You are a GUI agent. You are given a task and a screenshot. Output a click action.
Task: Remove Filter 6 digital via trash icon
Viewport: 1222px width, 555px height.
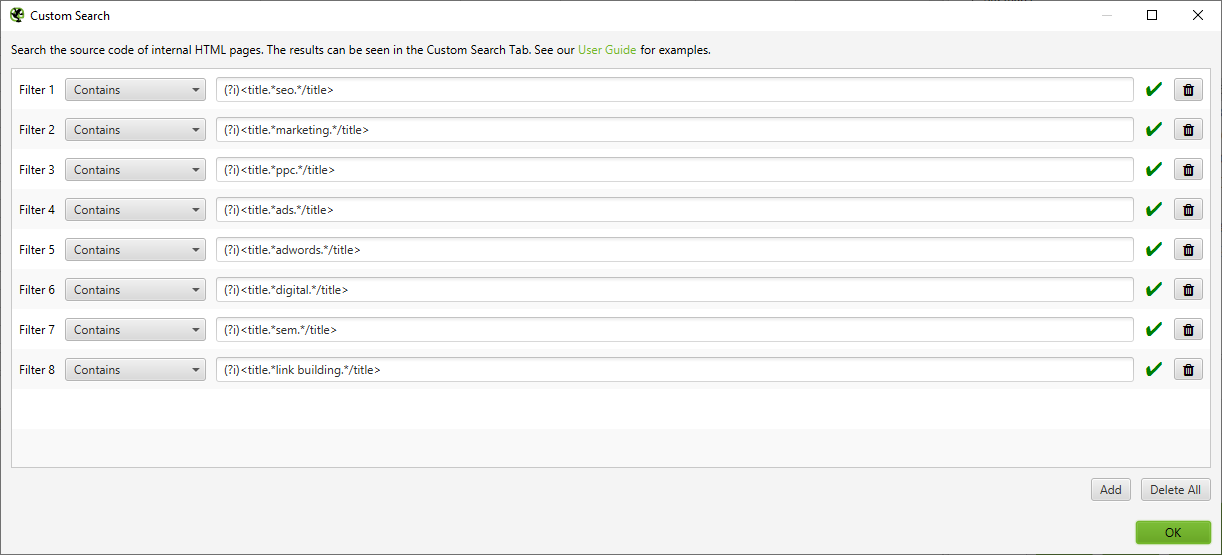[1188, 290]
